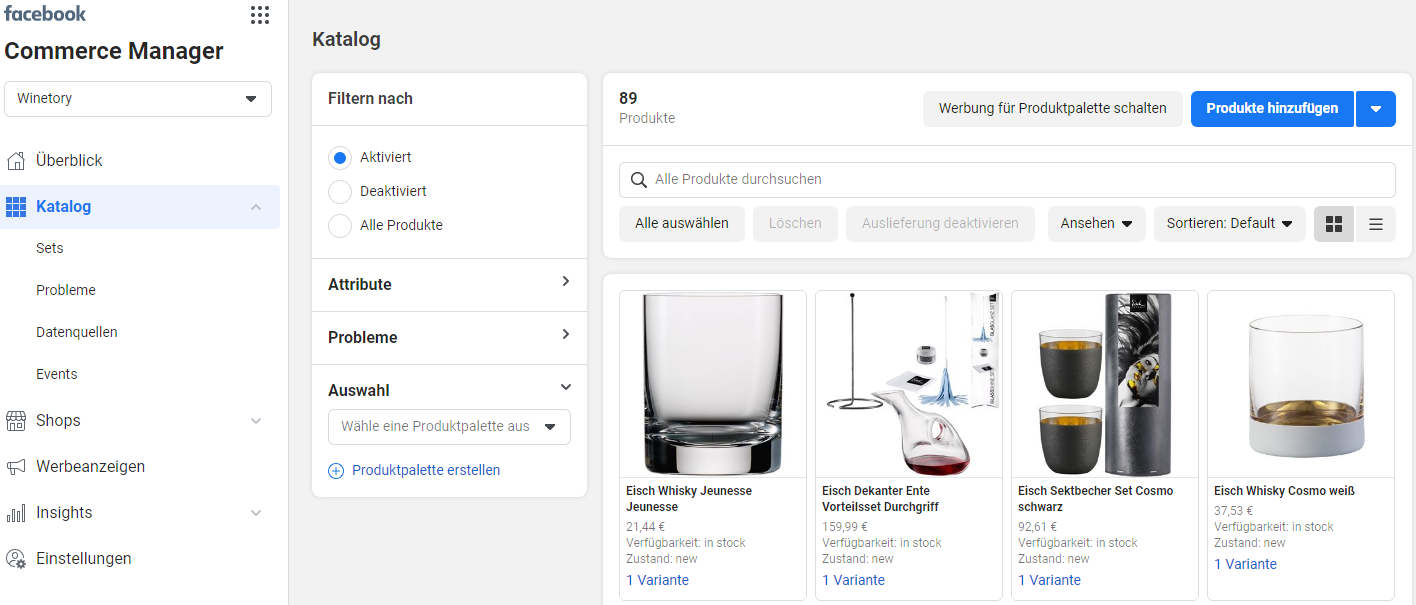Switch to list view layout
Viewport: 1416px width, 605px height.
pyautogui.click(x=1375, y=224)
